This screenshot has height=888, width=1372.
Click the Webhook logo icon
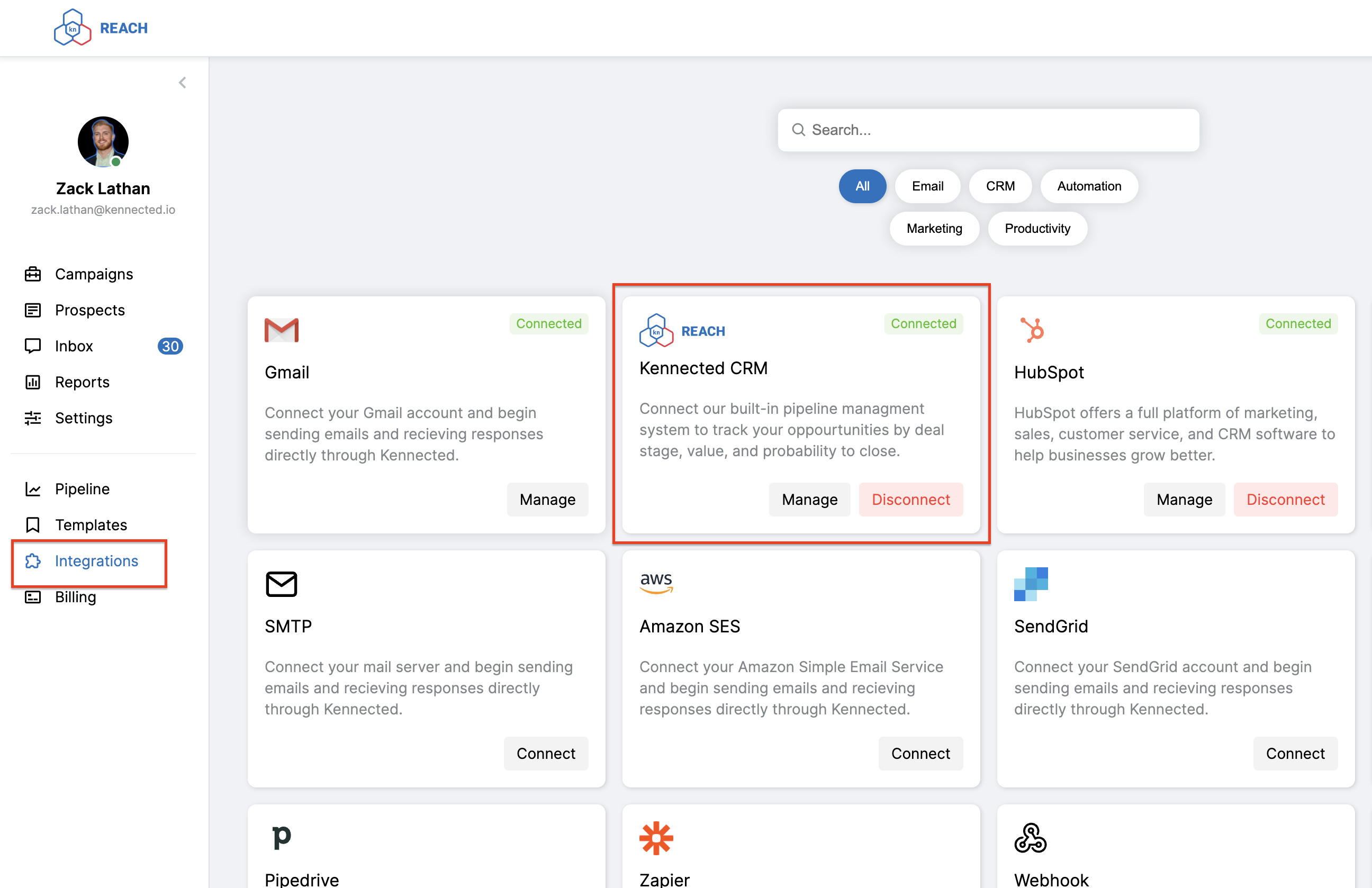(1030, 838)
